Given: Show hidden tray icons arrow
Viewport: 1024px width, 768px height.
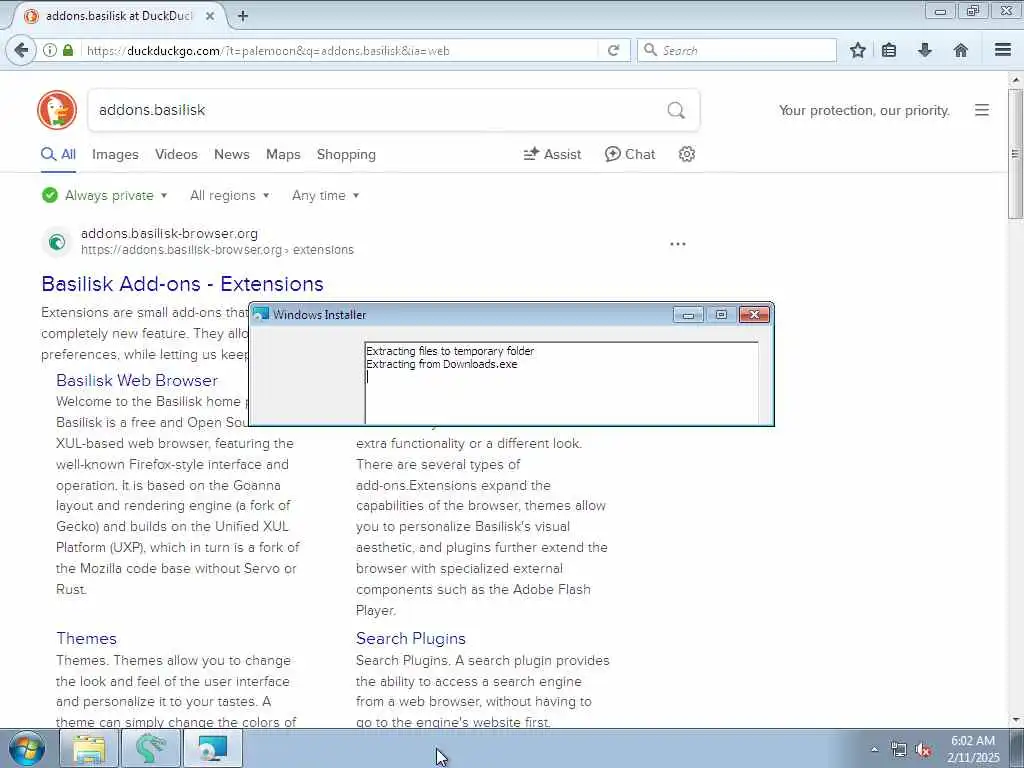Looking at the screenshot, I should [x=874, y=750].
